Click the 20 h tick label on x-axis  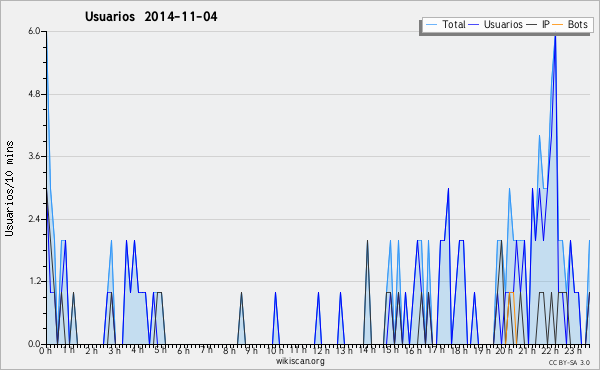pos(504,350)
